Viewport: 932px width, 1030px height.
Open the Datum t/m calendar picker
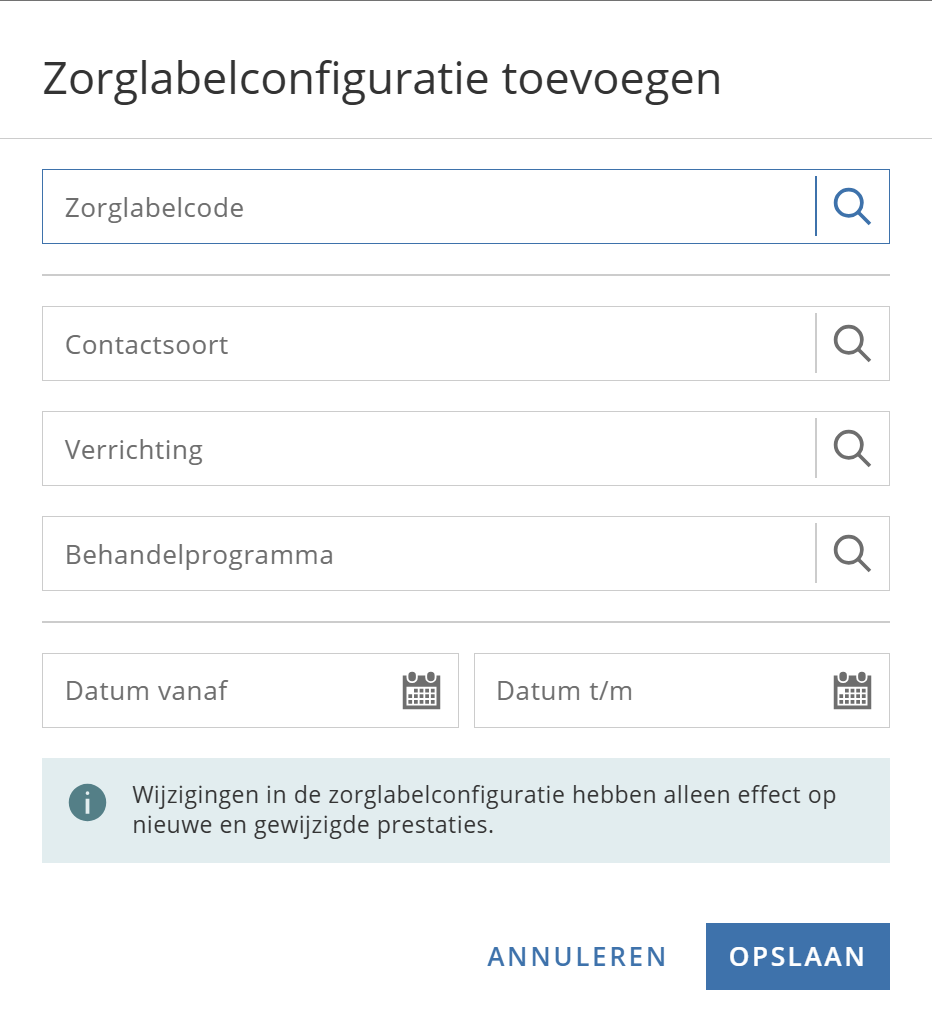tap(852, 691)
